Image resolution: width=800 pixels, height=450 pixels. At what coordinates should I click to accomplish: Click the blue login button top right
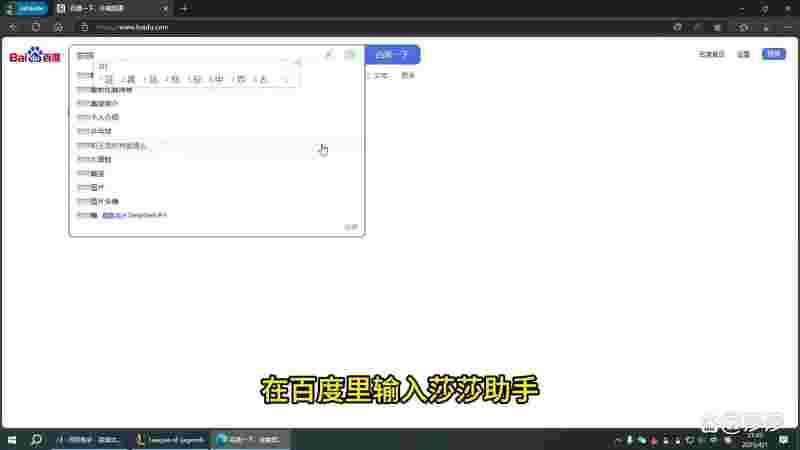coord(773,54)
